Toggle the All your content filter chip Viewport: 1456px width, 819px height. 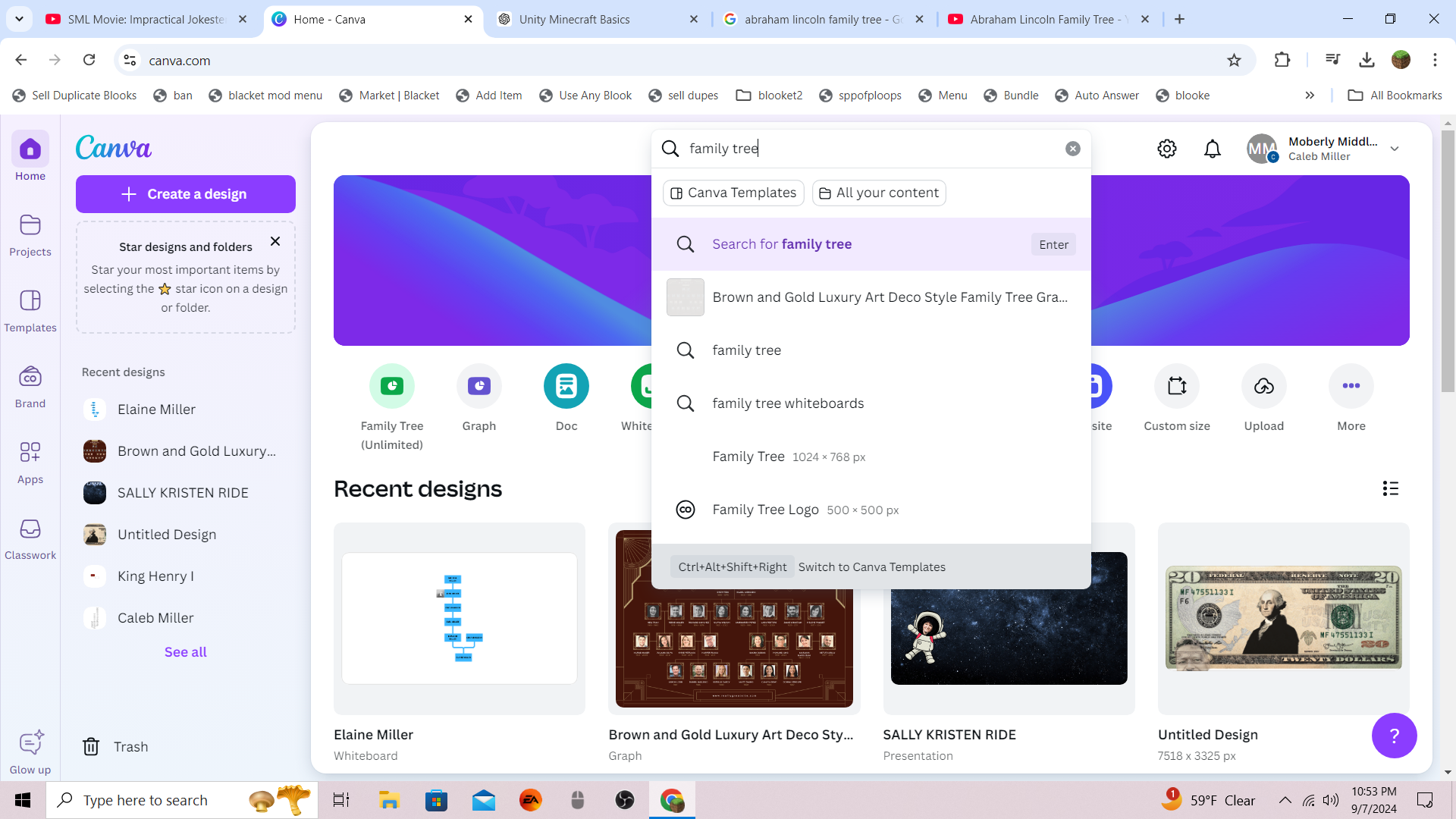tap(879, 193)
